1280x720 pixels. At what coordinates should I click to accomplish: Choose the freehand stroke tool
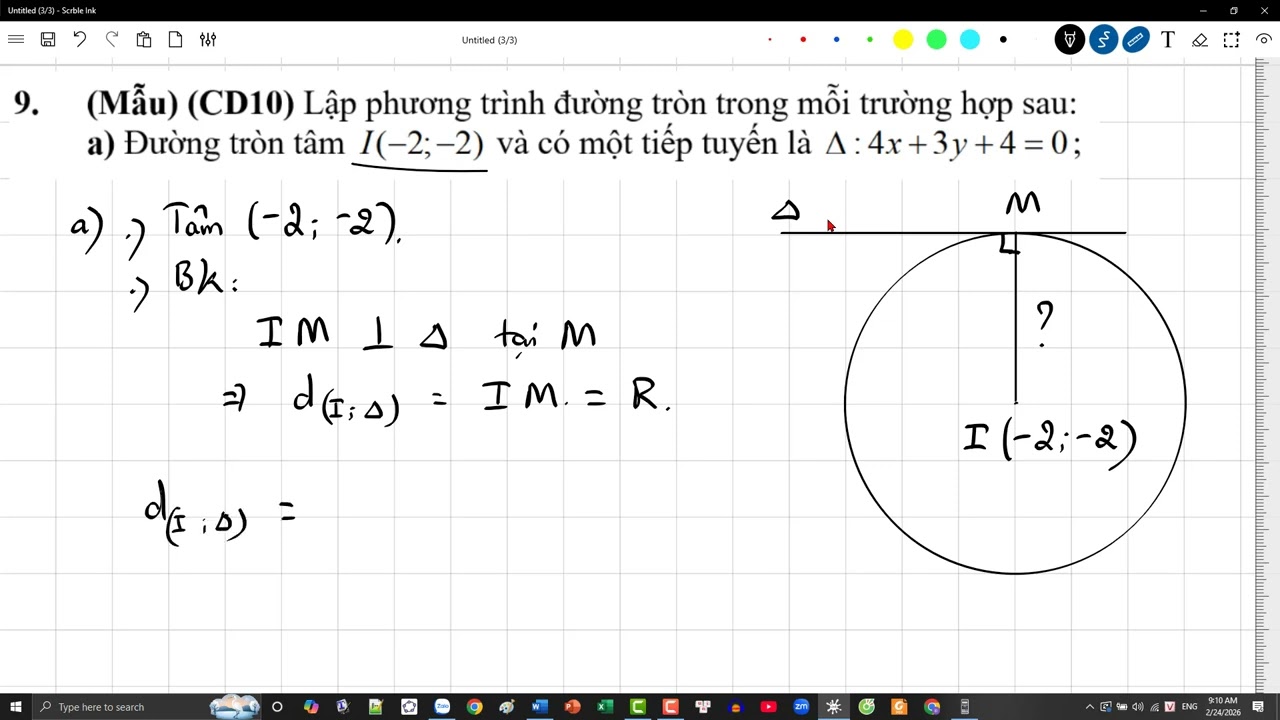pos(1103,40)
